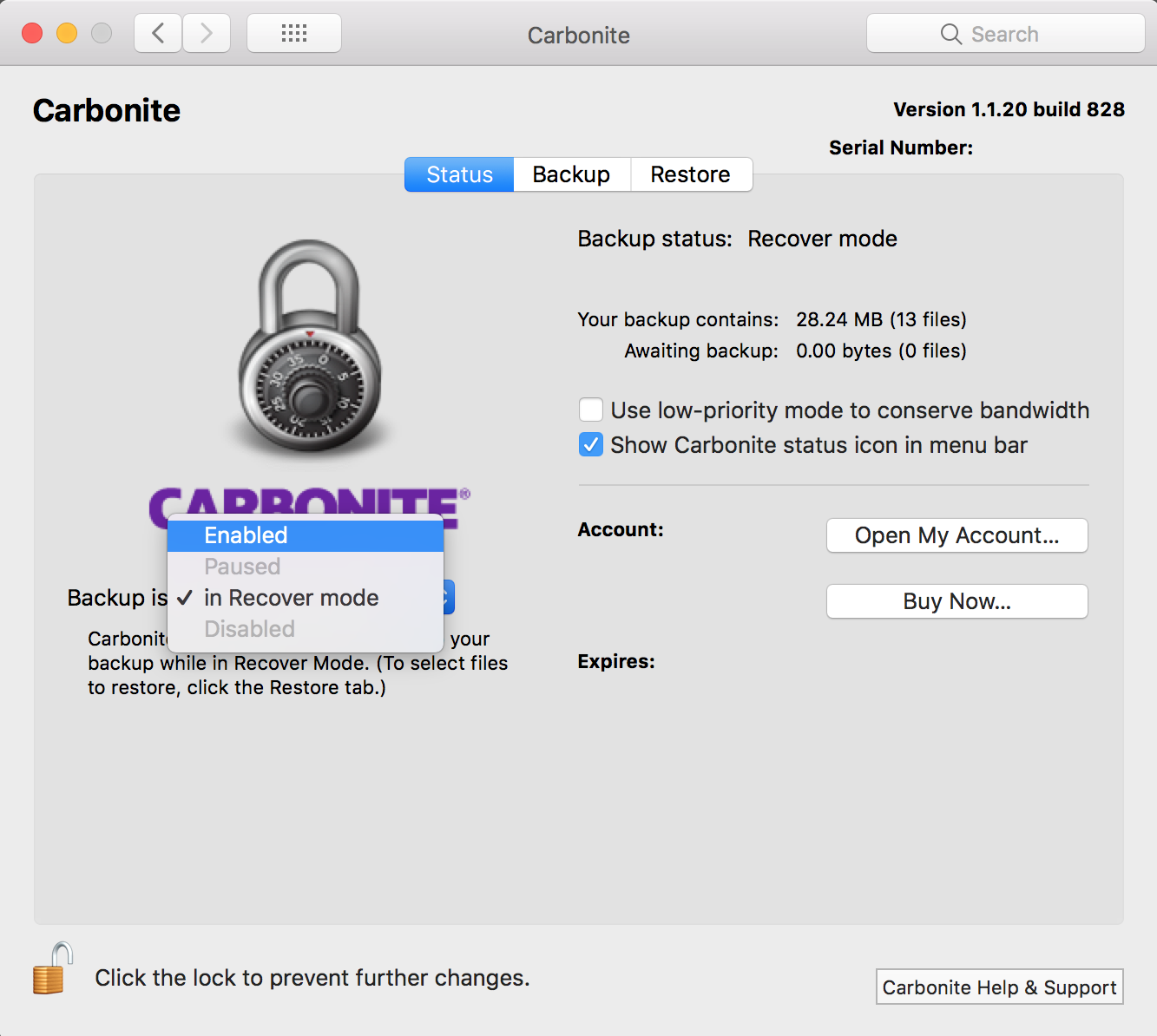Open Carbonite Help & Support
This screenshot has height=1036, width=1157.
click(x=999, y=987)
